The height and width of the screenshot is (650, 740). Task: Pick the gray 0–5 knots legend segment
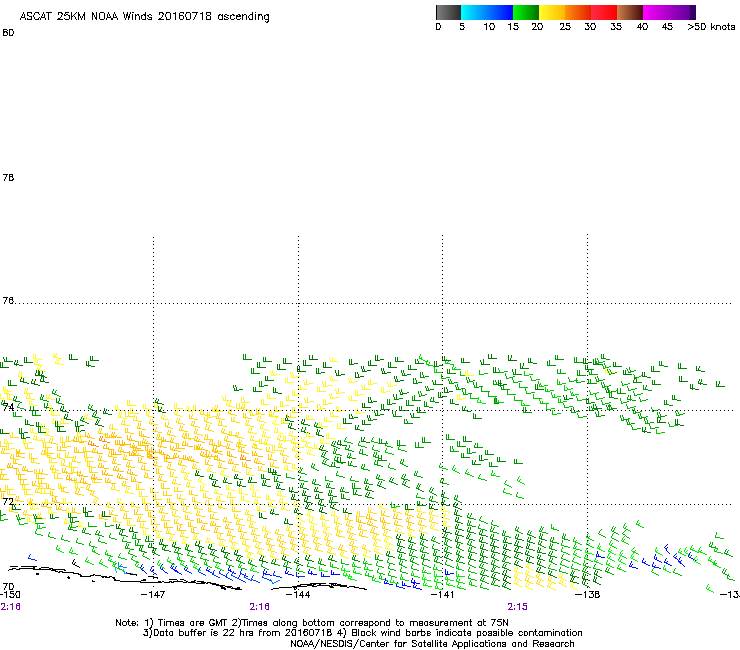click(x=448, y=12)
